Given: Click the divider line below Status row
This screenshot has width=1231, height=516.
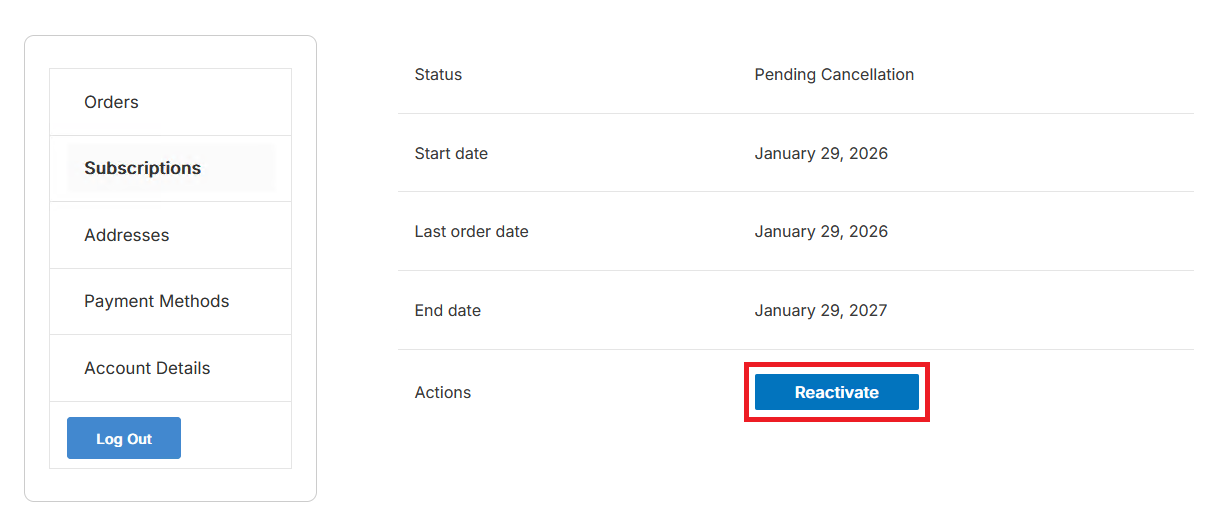Looking at the screenshot, I should pyautogui.click(x=795, y=113).
